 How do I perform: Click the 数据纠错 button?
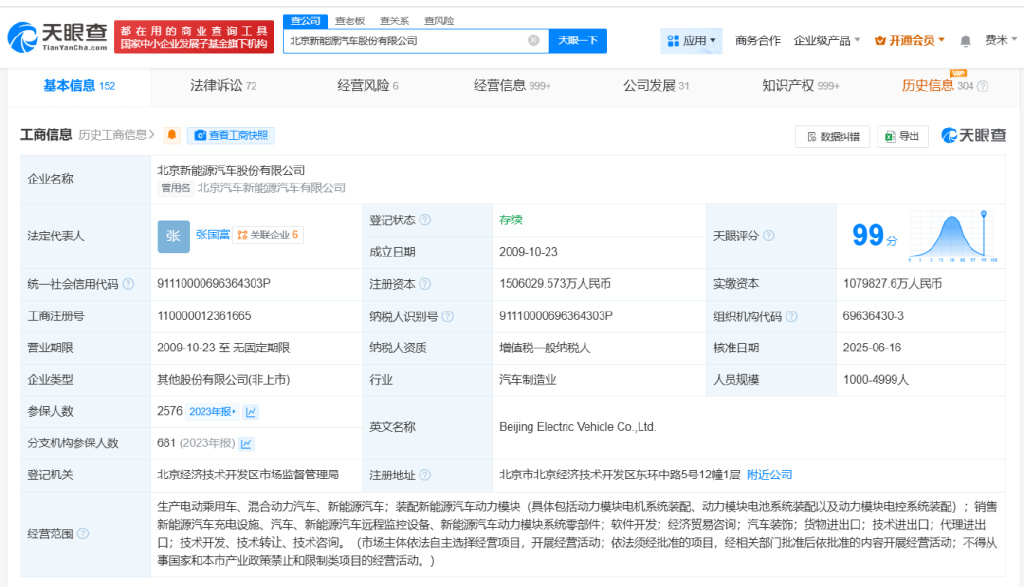[x=833, y=136]
